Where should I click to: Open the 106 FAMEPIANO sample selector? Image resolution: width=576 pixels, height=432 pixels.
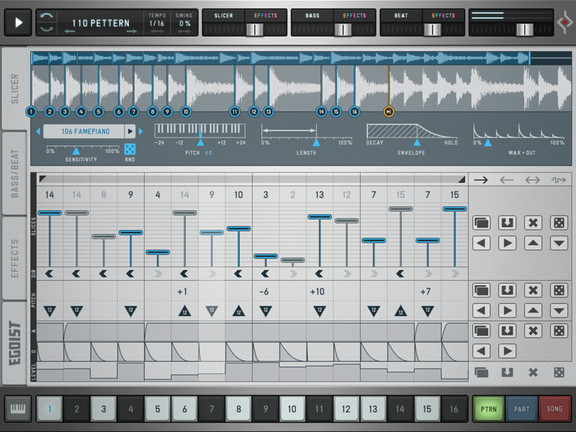point(84,131)
